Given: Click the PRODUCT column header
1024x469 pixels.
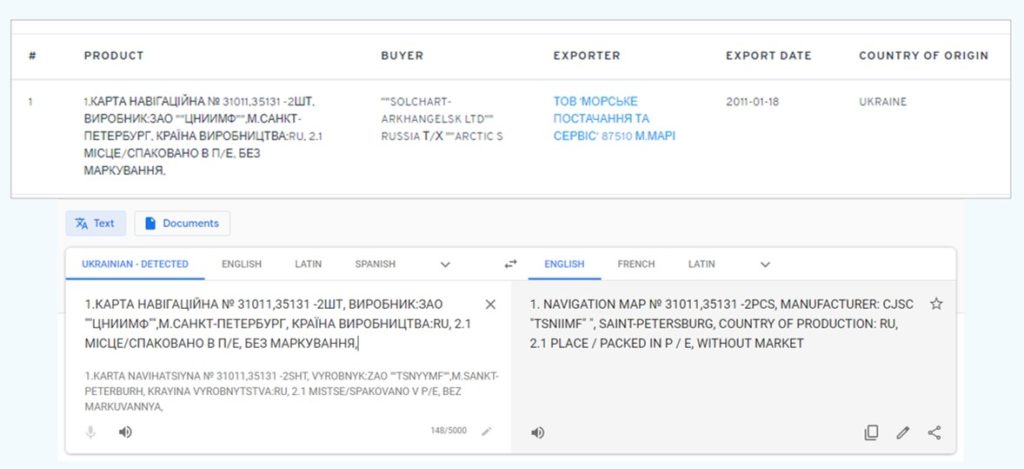Looking at the screenshot, I should [x=114, y=56].
